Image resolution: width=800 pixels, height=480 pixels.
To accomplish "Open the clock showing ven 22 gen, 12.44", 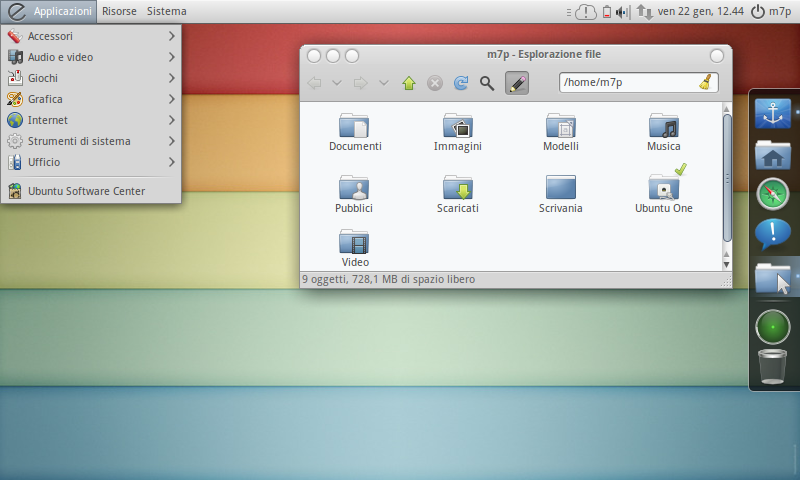I will tap(700, 11).
